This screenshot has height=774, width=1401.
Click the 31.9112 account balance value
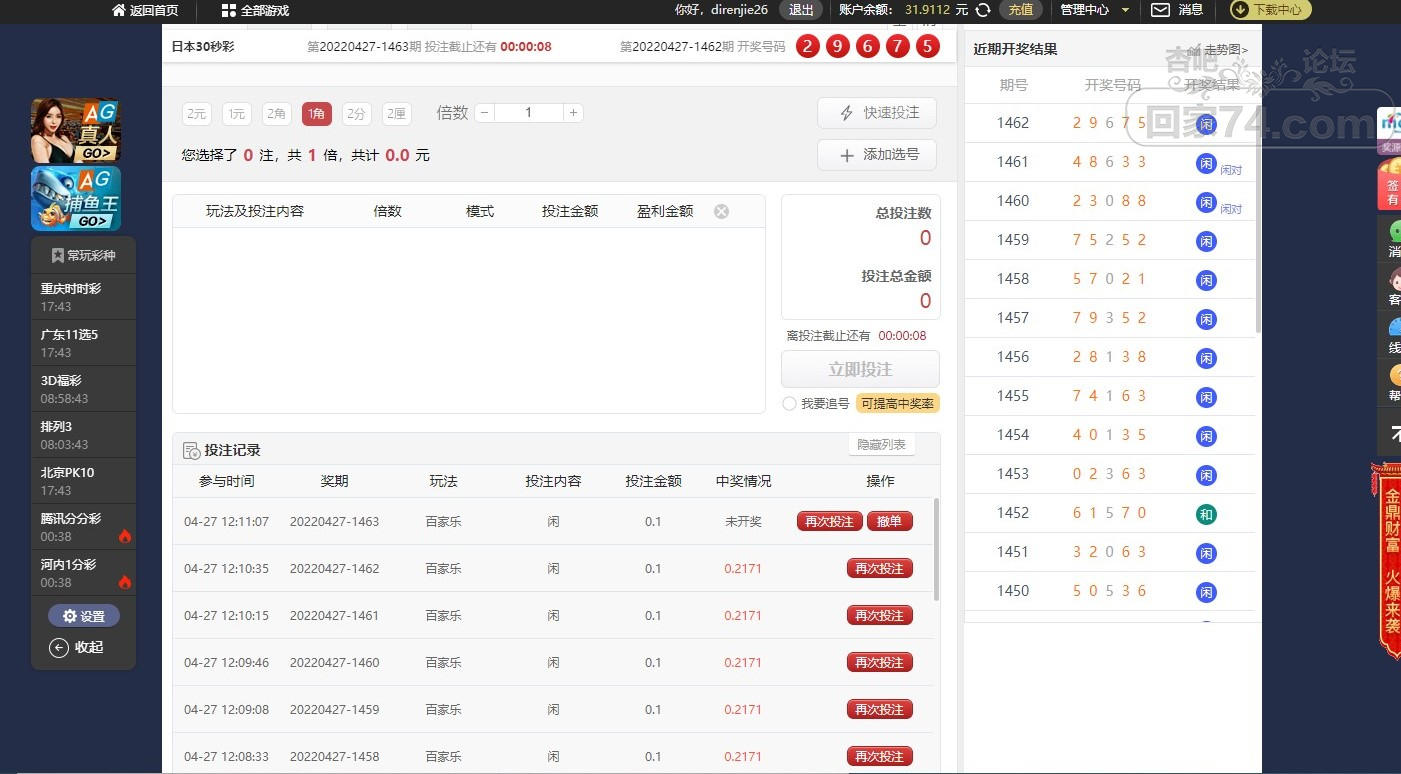pyautogui.click(x=929, y=10)
